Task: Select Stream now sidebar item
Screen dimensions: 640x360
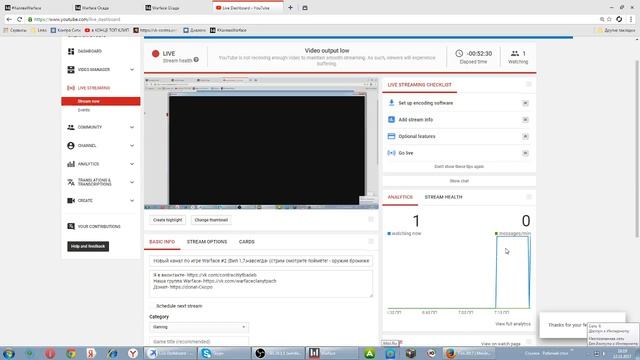Action: click(101, 101)
